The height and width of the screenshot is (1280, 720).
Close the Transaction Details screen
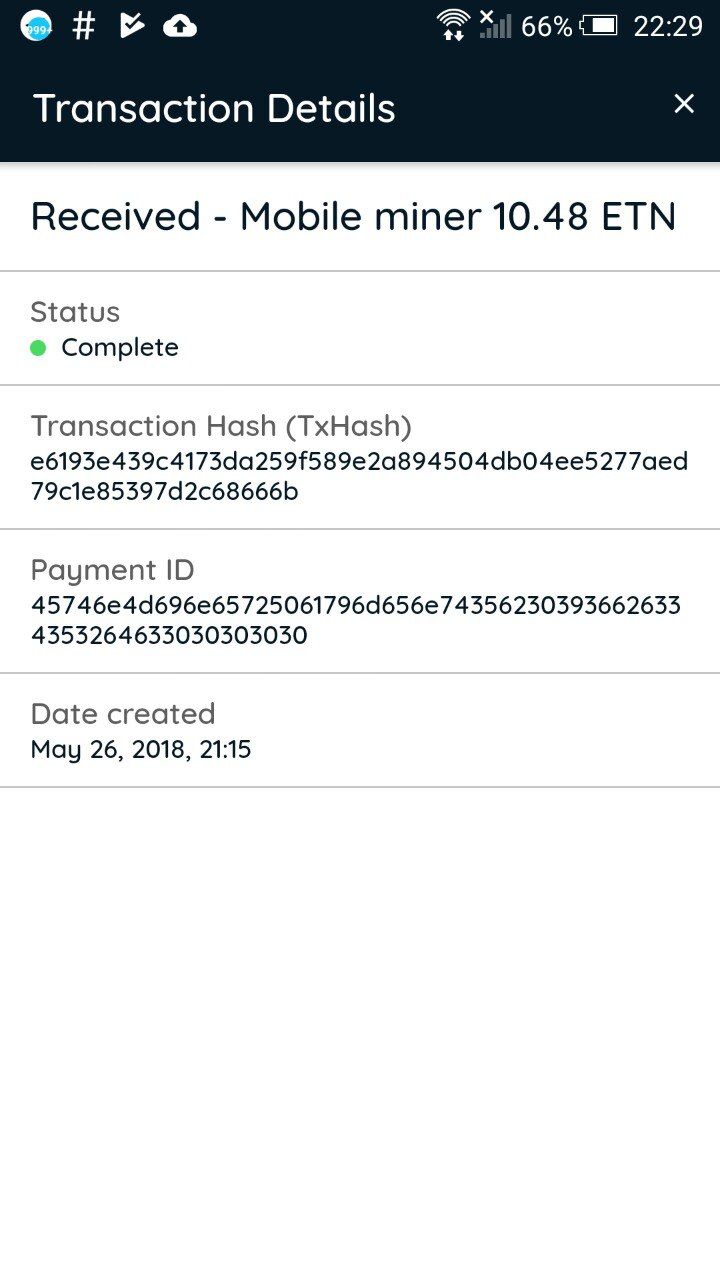click(x=684, y=104)
